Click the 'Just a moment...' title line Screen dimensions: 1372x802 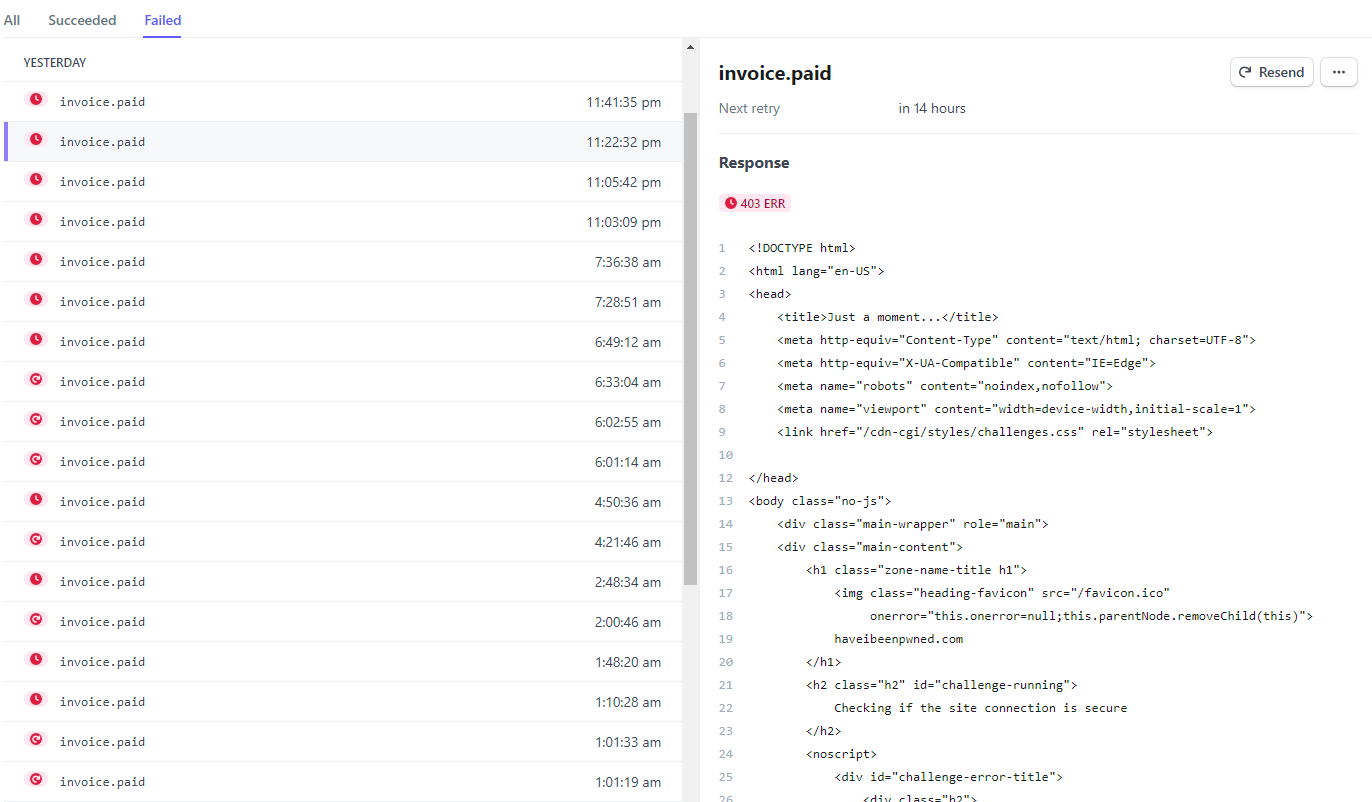coord(887,317)
